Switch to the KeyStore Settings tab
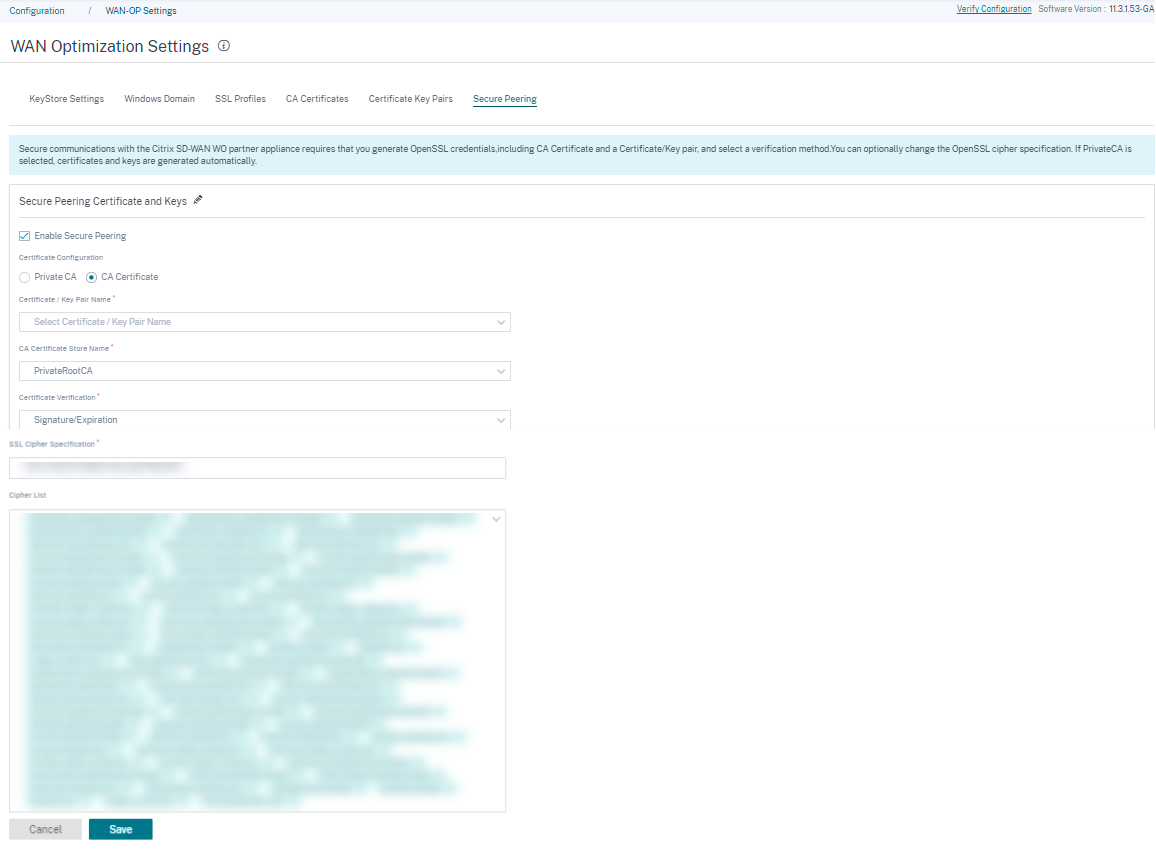The height and width of the screenshot is (849, 1156). [66, 99]
